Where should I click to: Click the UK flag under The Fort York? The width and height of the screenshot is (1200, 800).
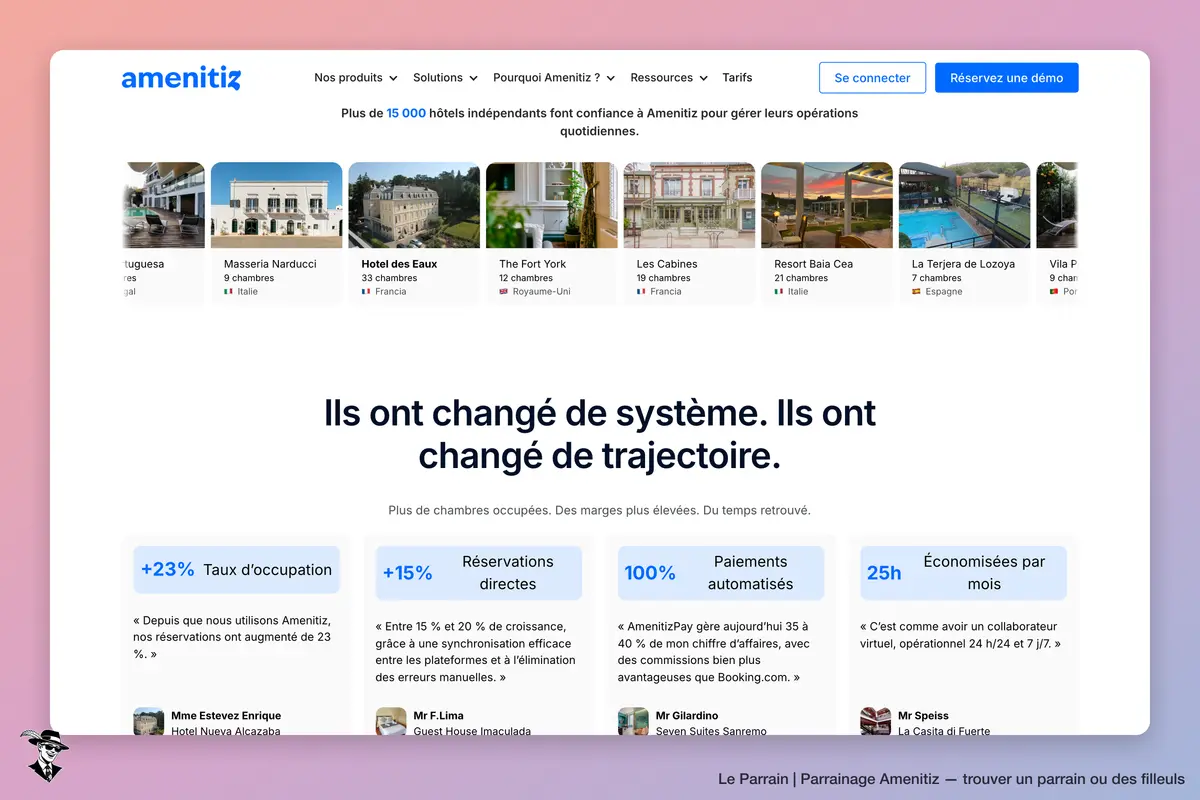[504, 292]
